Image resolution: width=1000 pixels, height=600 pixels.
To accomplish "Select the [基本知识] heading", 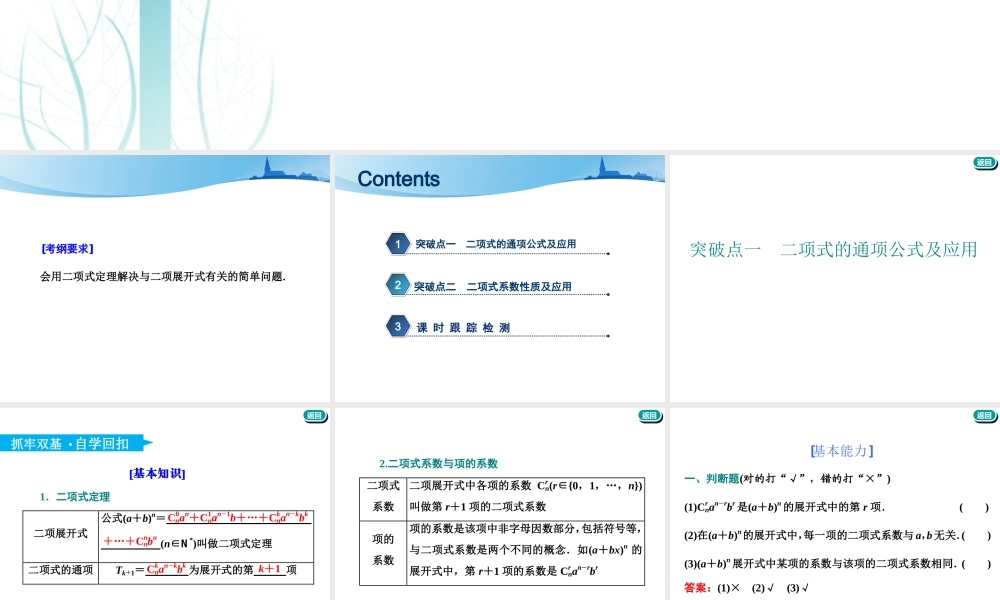I will coord(155,474).
